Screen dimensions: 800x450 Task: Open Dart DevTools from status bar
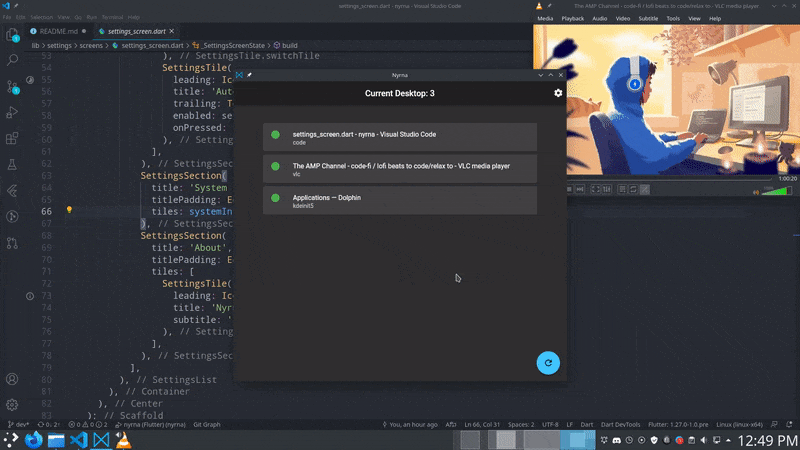(x=620, y=424)
